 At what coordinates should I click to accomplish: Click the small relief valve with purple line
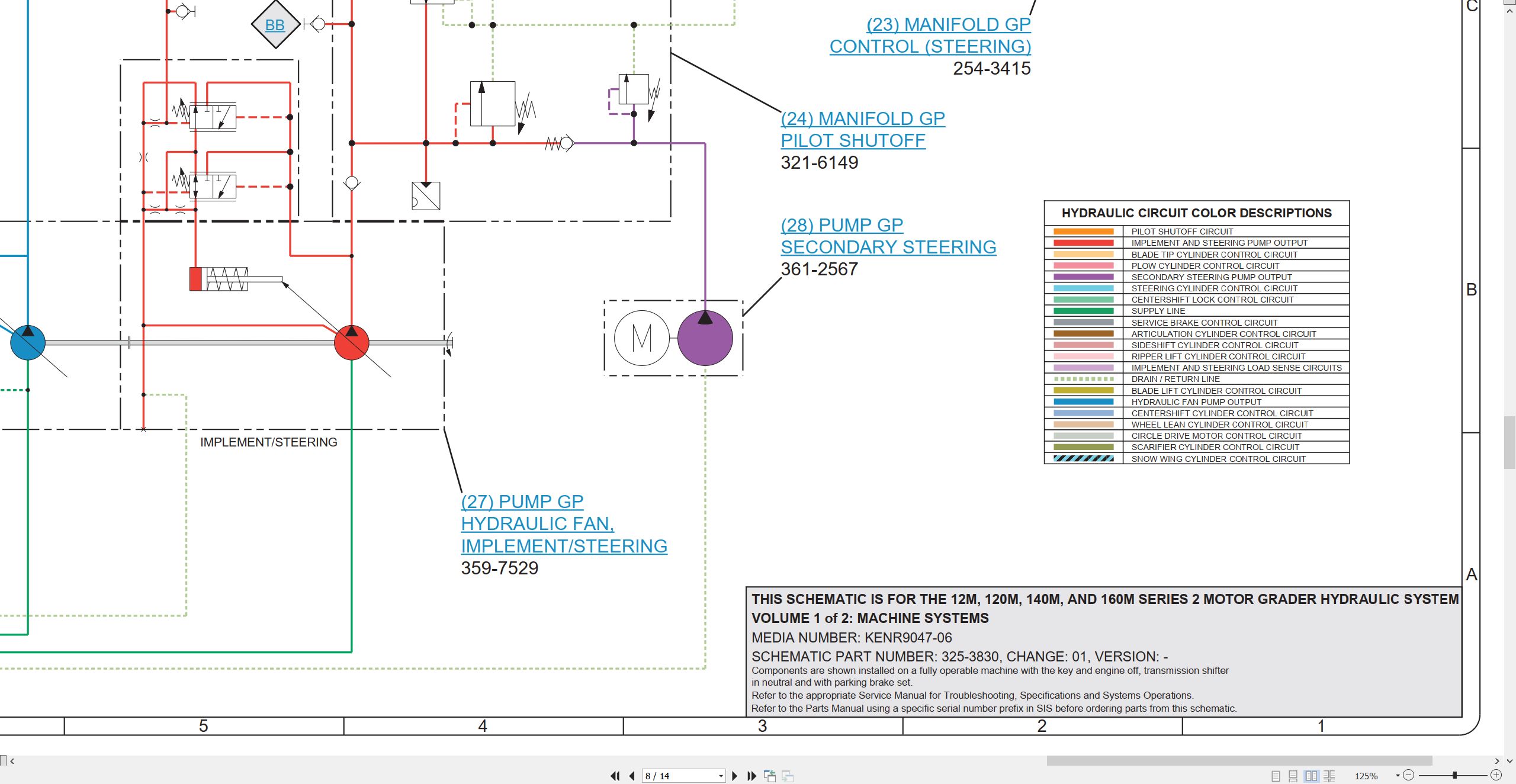(x=634, y=90)
